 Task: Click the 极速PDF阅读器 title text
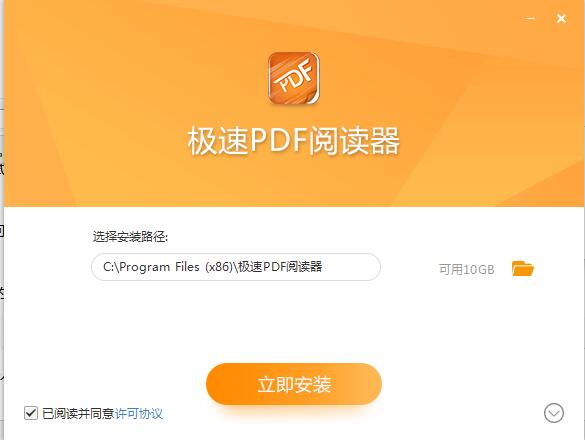294,141
